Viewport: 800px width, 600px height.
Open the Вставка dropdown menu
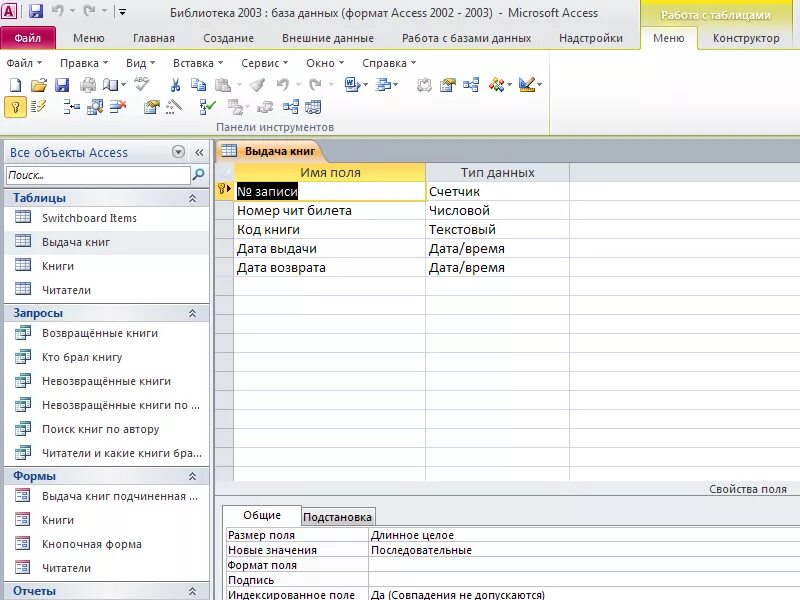click(x=198, y=63)
